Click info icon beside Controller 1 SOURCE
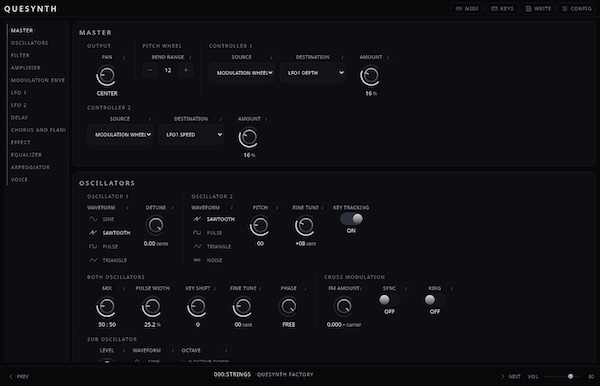The image size is (600, 386). click(x=271, y=57)
